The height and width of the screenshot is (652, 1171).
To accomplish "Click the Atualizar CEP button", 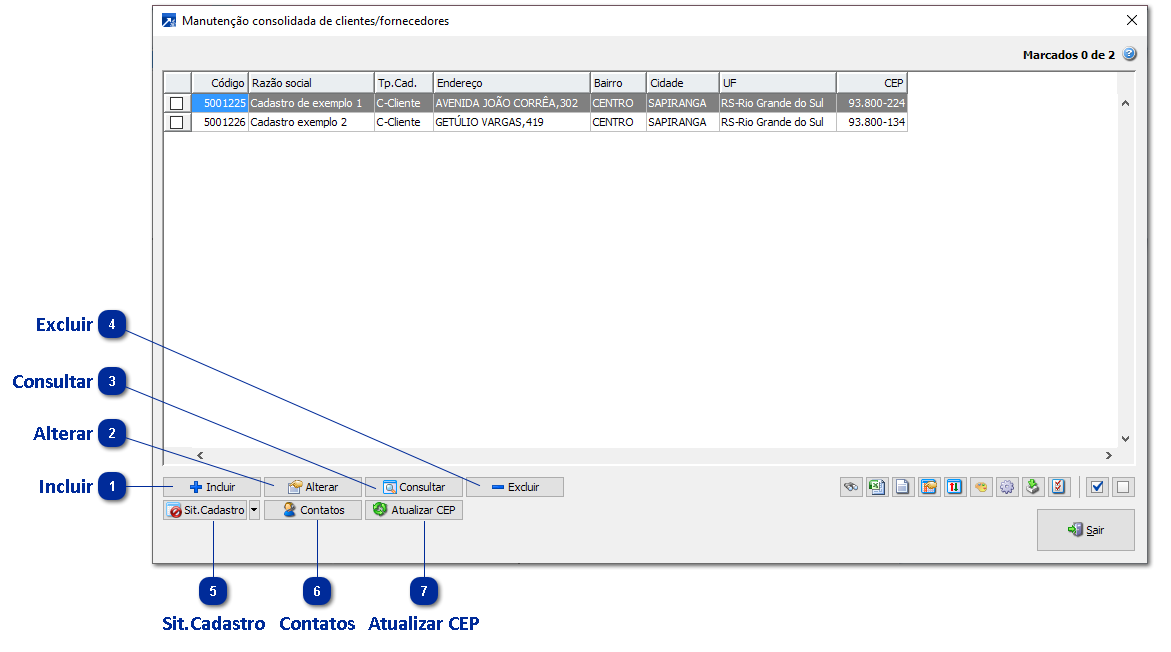I will (414, 510).
